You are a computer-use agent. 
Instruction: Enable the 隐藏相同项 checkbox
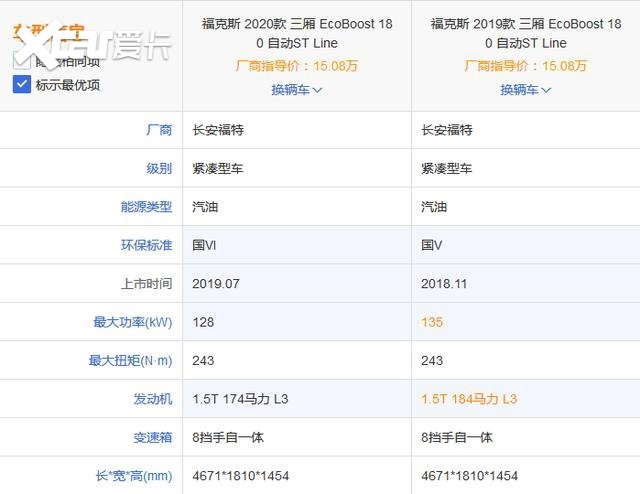coord(22,62)
